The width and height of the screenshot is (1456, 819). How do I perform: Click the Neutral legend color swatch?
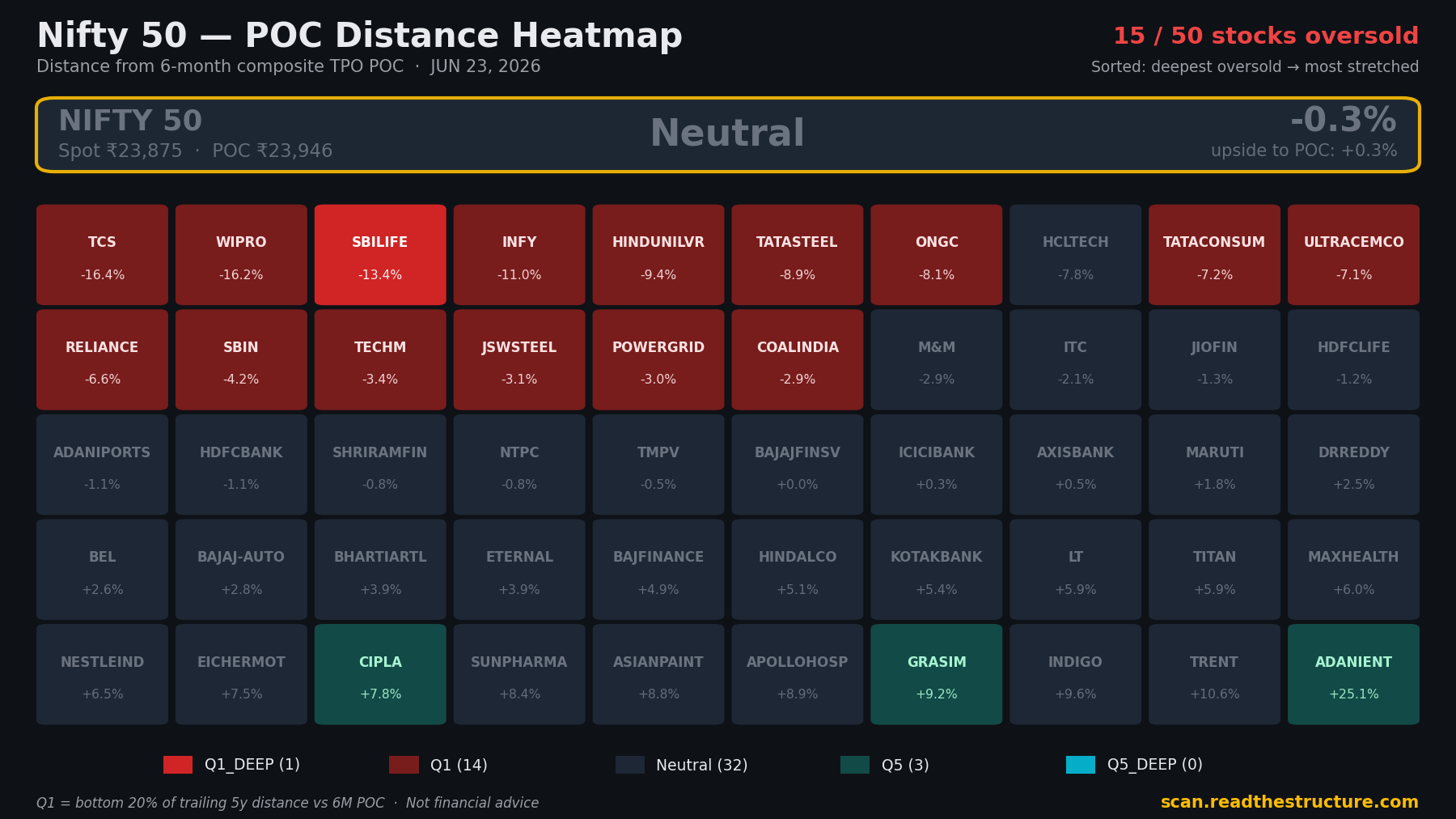[630, 765]
